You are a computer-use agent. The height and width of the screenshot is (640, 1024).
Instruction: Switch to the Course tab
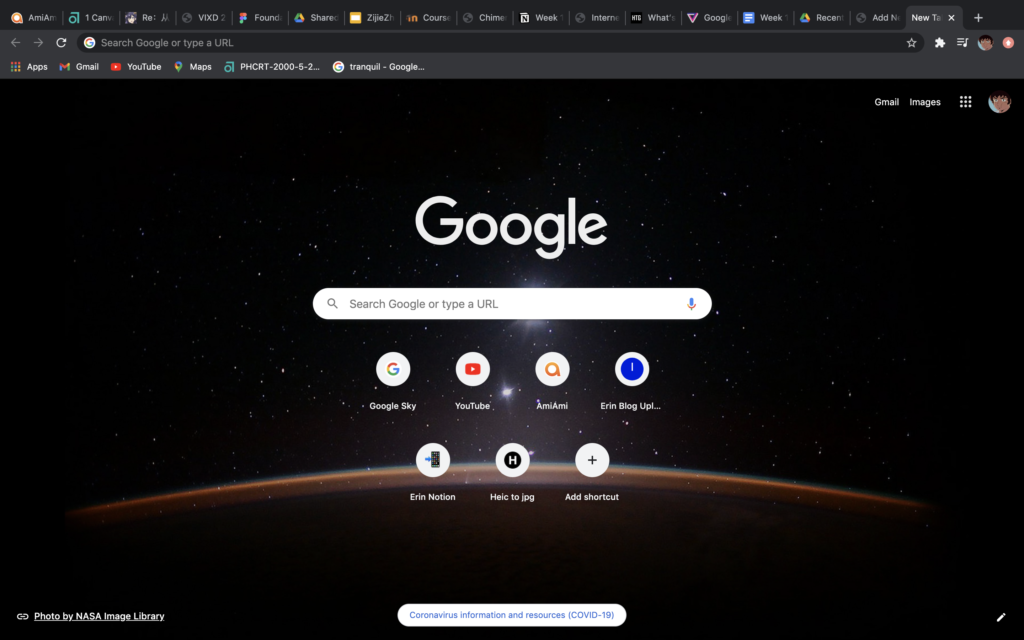428,18
